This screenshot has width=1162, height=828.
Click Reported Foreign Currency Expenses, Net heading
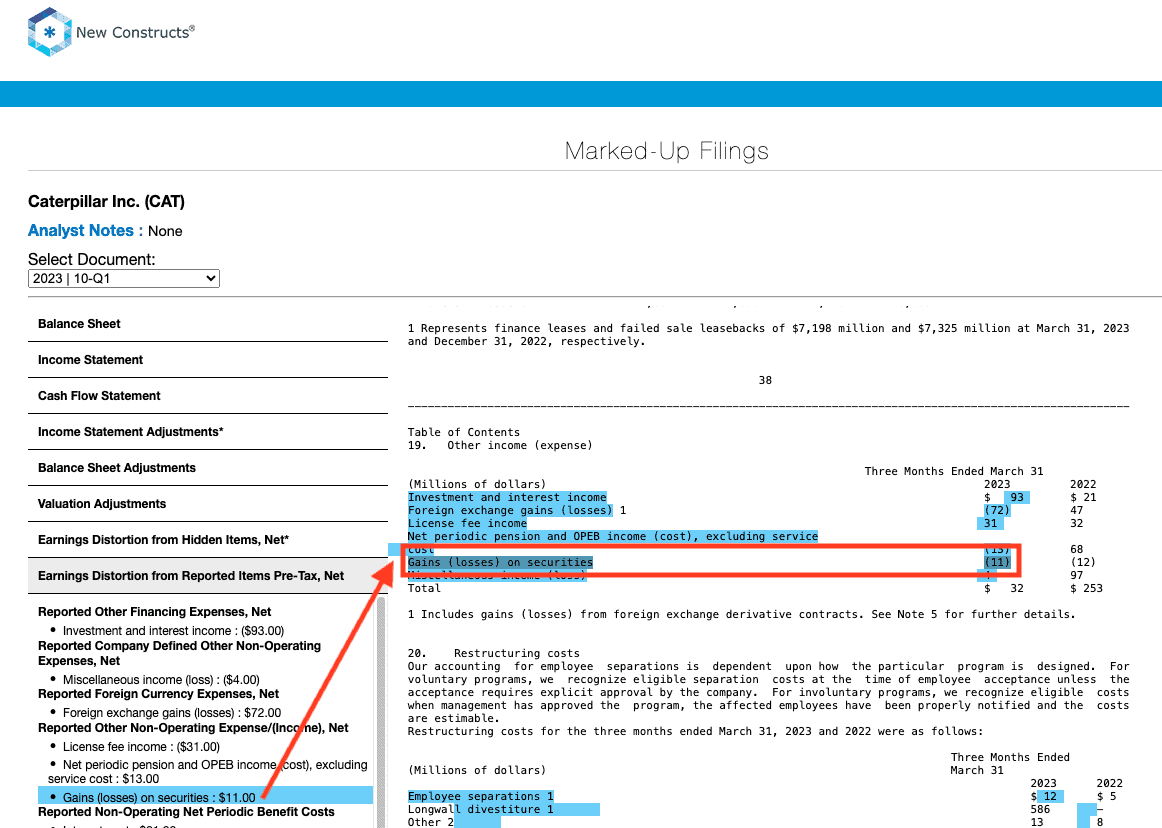tap(158, 694)
